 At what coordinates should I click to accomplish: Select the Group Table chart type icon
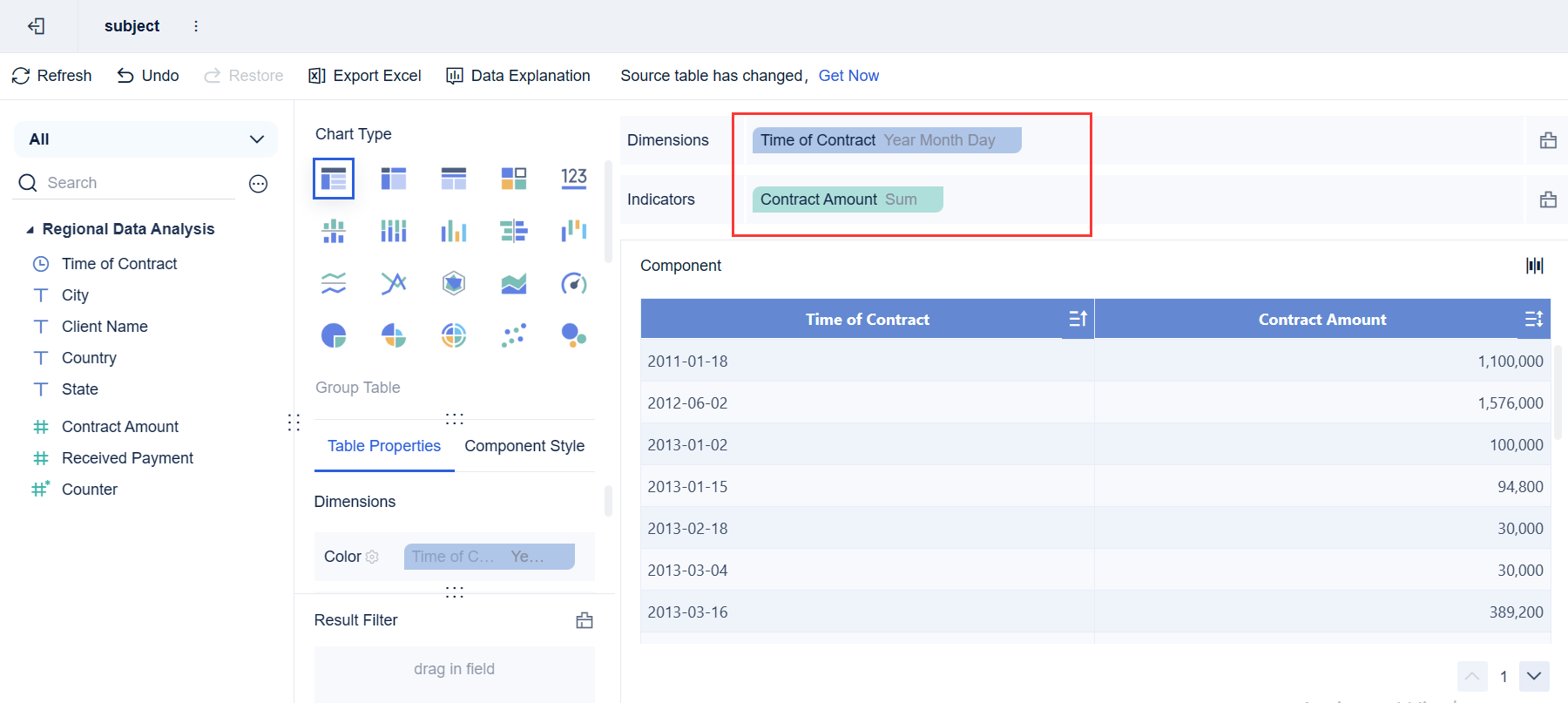pyautogui.click(x=334, y=179)
